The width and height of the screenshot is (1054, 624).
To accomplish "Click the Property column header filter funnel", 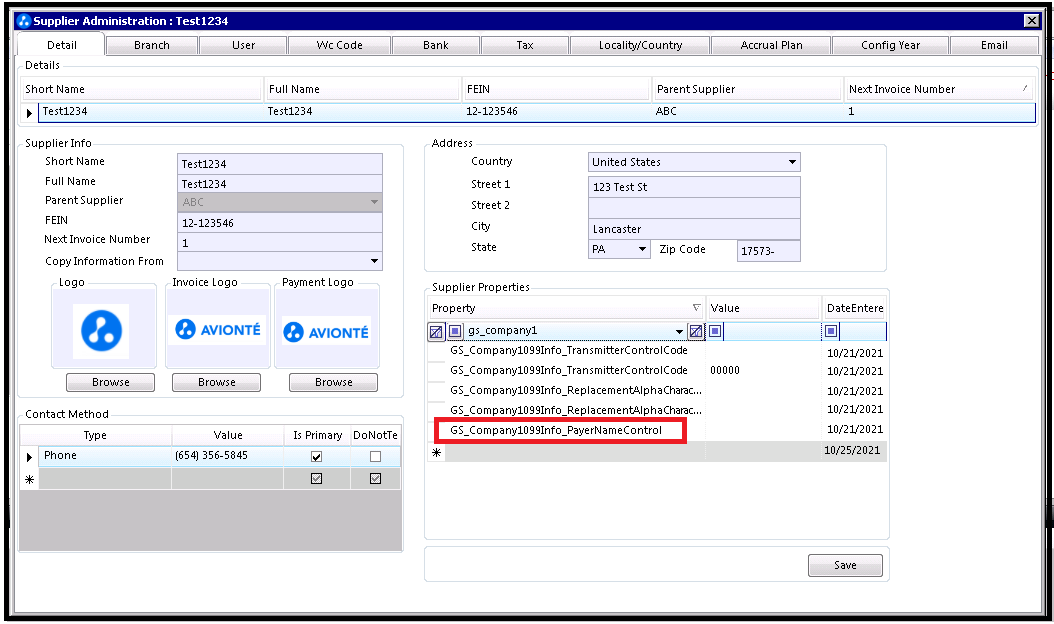I will [696, 308].
